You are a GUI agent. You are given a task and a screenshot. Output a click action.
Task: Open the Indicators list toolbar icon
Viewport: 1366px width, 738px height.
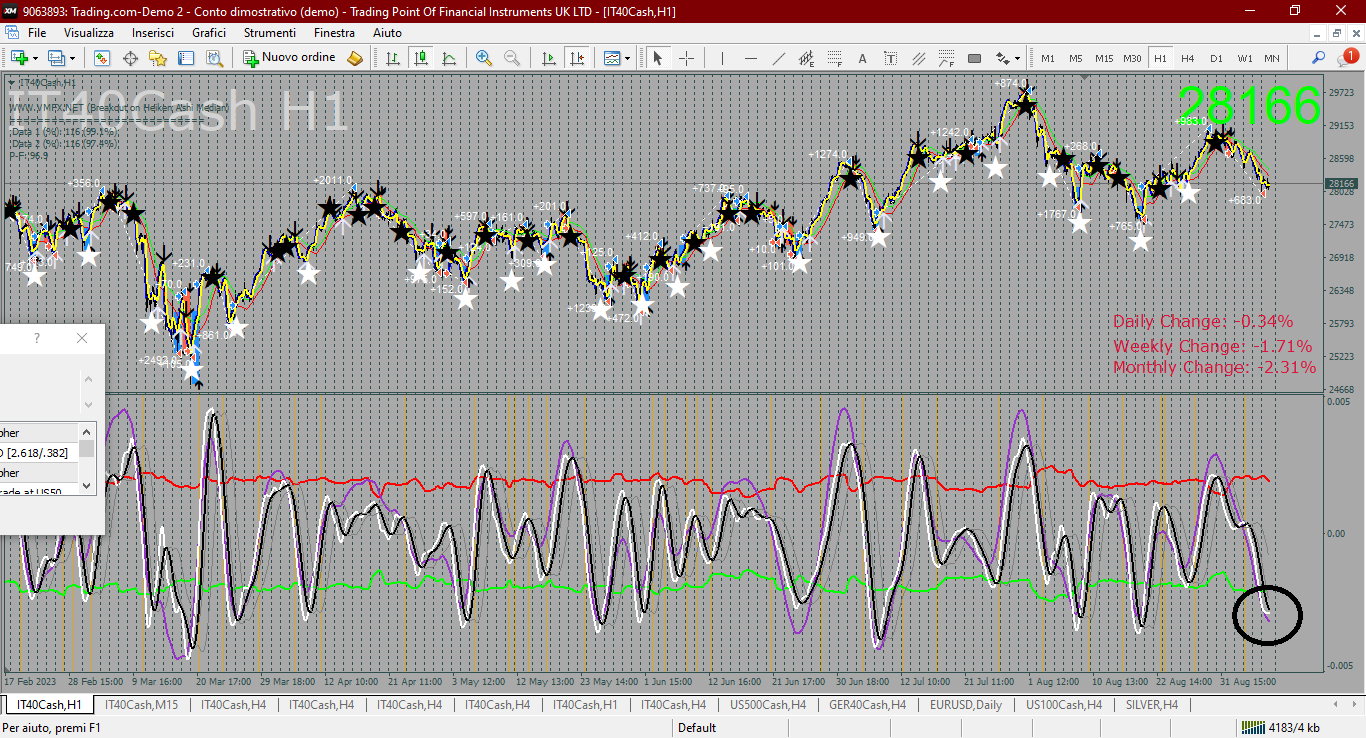(611, 58)
